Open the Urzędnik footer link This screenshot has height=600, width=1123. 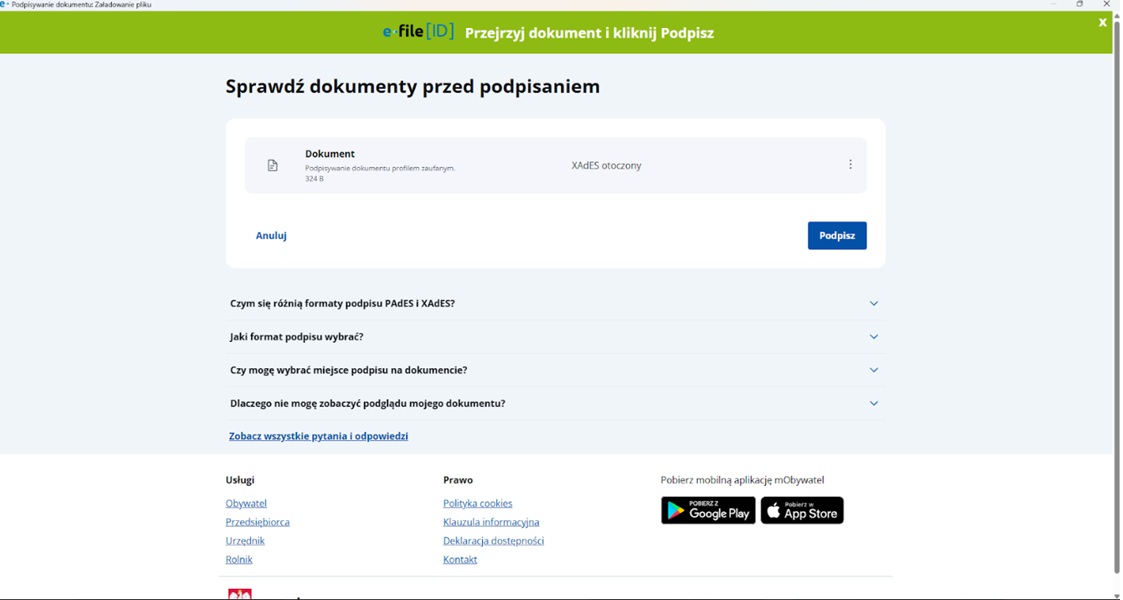pos(245,541)
